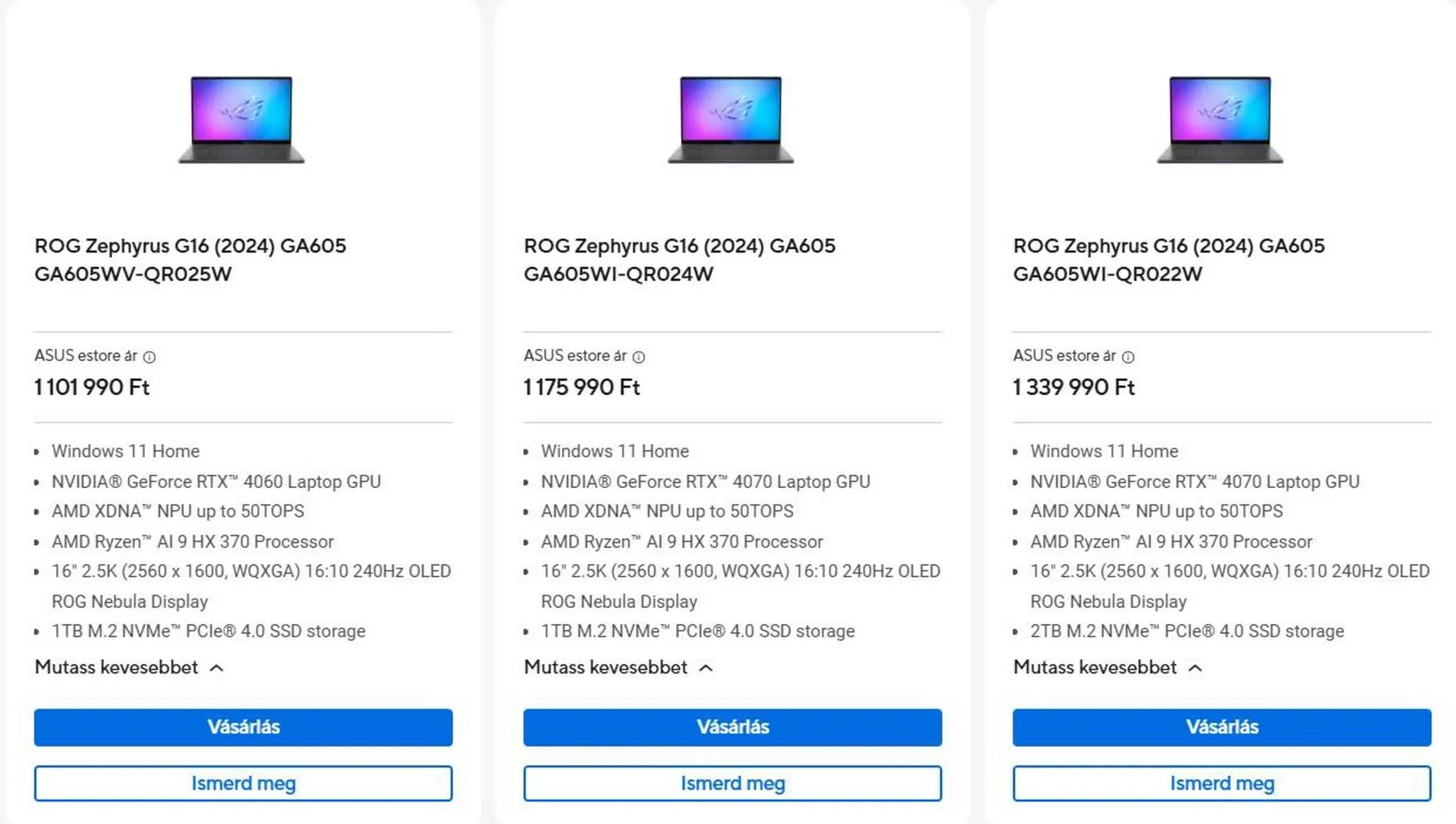Open Ismerd meg for GA605WV-QR025W
The height and width of the screenshot is (824, 1456).
(x=243, y=783)
